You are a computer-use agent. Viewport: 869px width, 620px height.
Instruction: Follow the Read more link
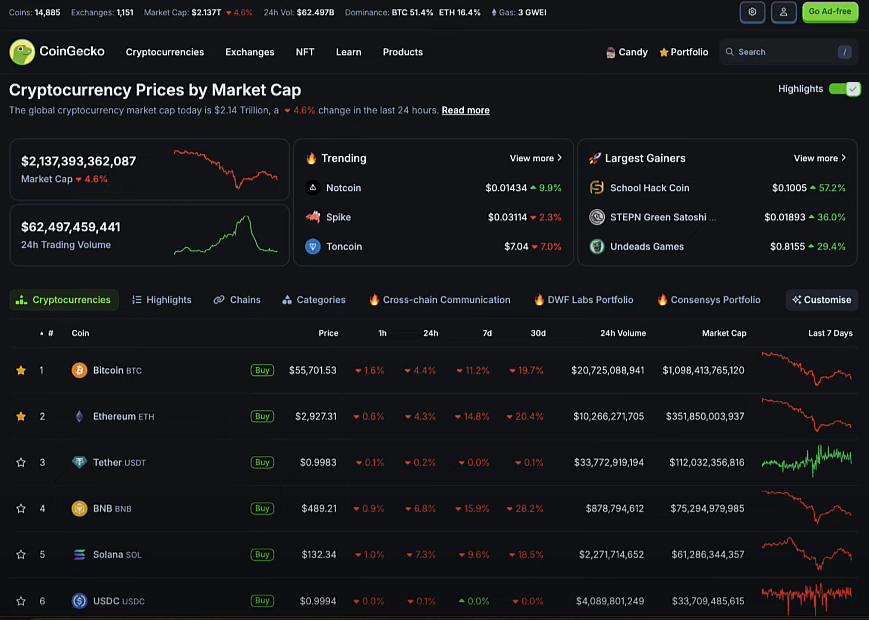[x=465, y=110]
